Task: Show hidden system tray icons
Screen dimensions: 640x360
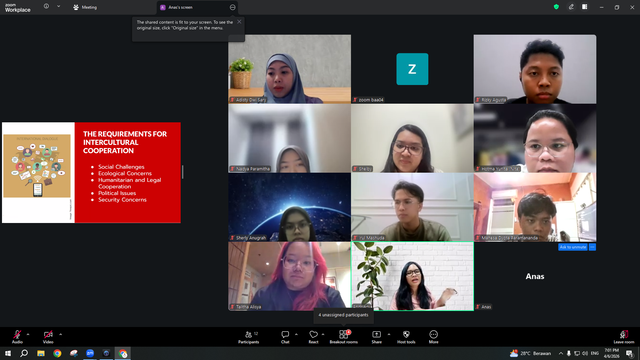Action: 561,353
